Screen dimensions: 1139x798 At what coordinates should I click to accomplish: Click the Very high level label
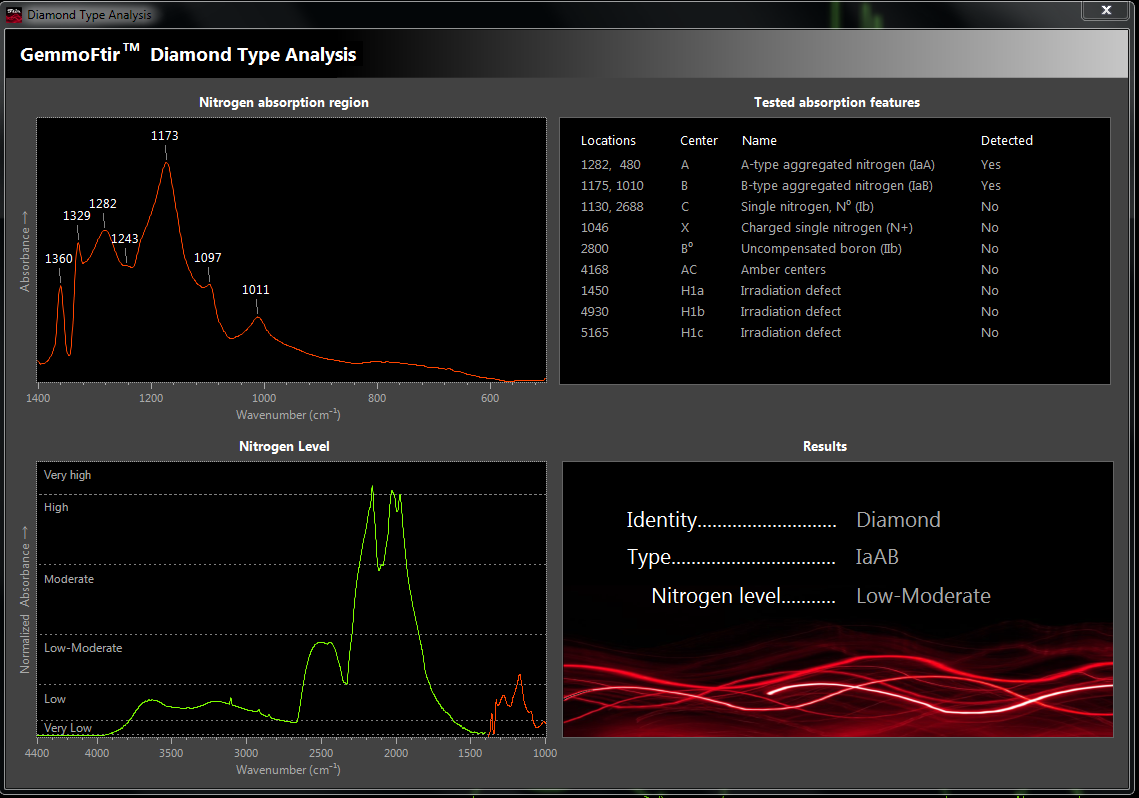67,475
